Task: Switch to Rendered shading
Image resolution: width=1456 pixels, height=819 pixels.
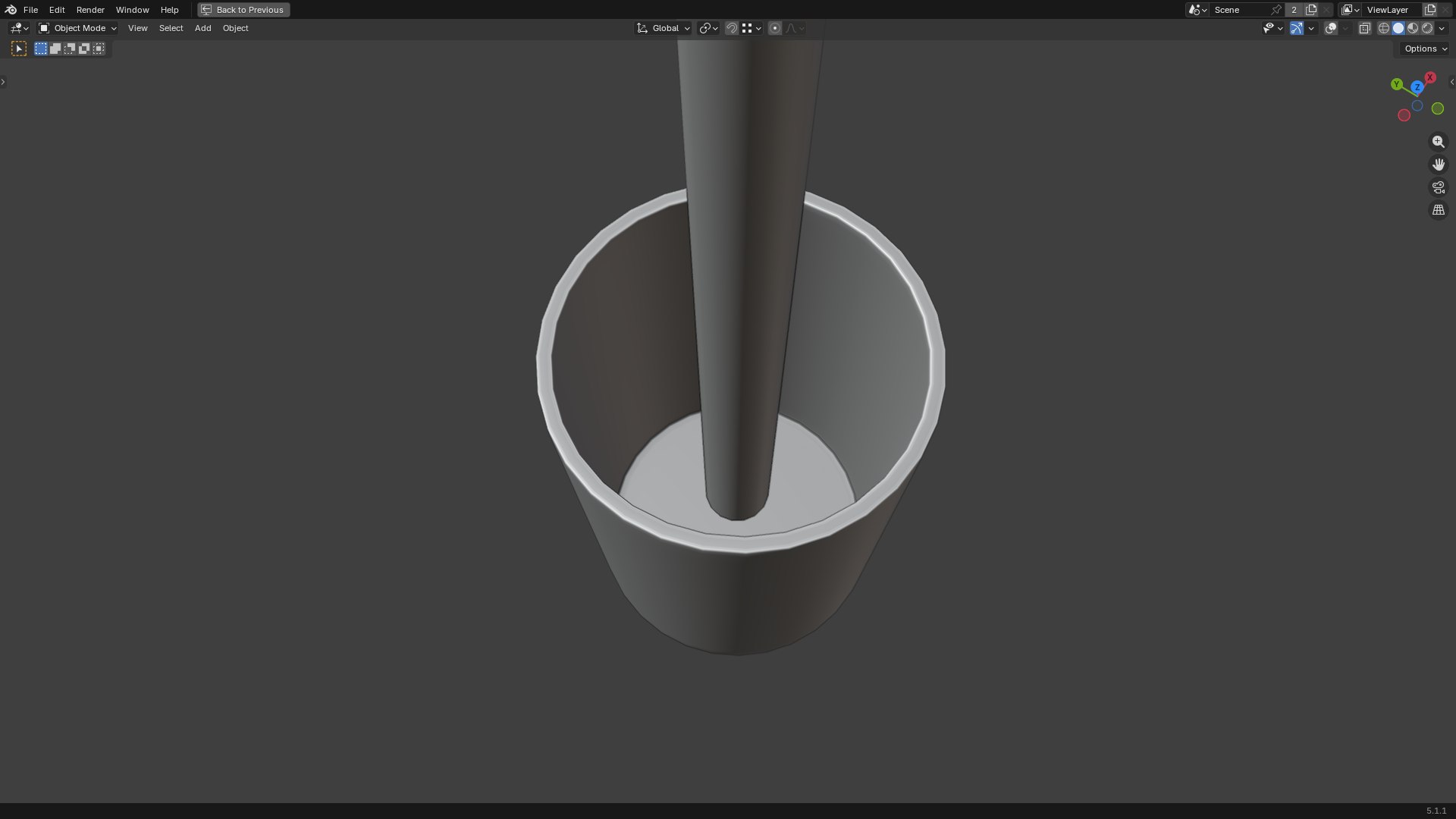Action: click(x=1427, y=28)
